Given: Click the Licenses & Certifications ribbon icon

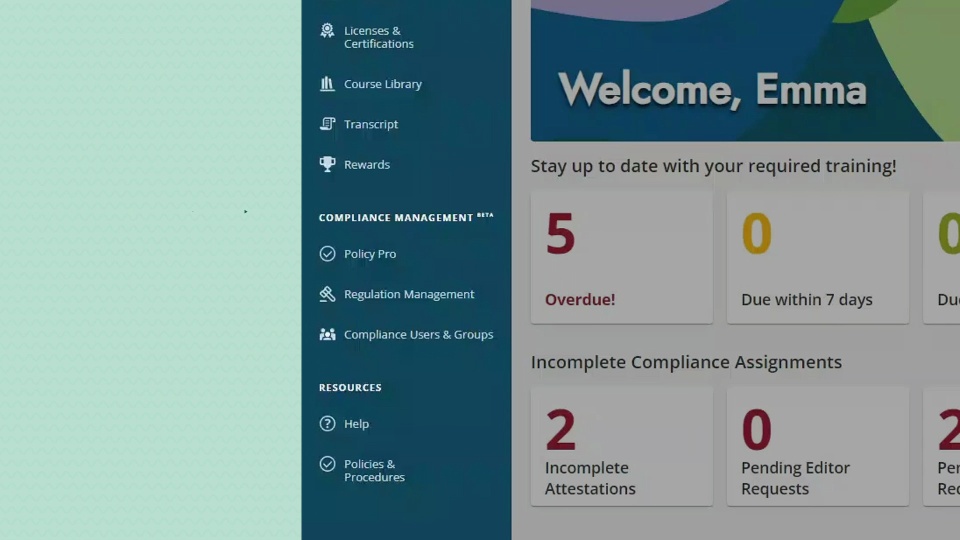Looking at the screenshot, I should [x=328, y=31].
